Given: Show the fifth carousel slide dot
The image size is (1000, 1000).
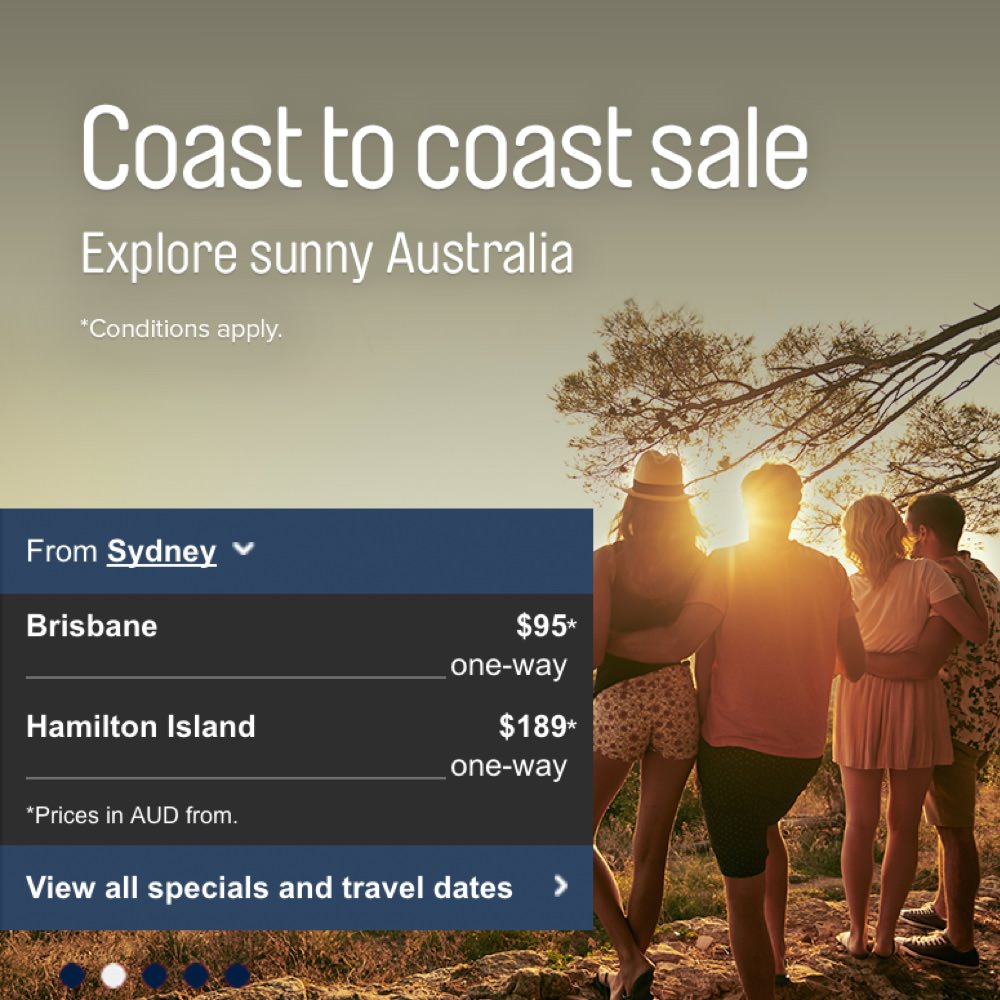Looking at the screenshot, I should [x=237, y=975].
